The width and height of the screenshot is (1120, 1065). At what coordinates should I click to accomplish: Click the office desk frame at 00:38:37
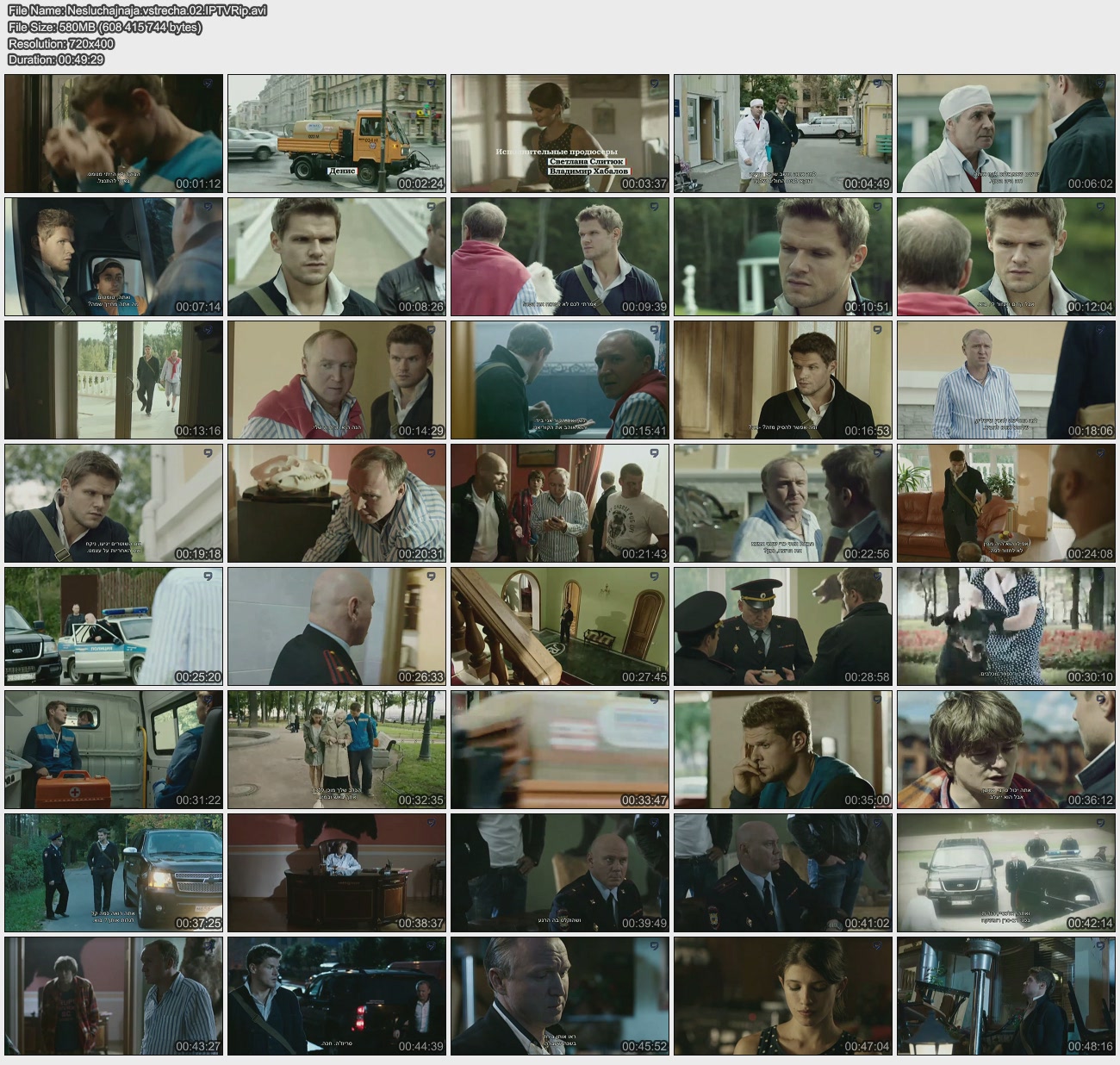coord(337,873)
